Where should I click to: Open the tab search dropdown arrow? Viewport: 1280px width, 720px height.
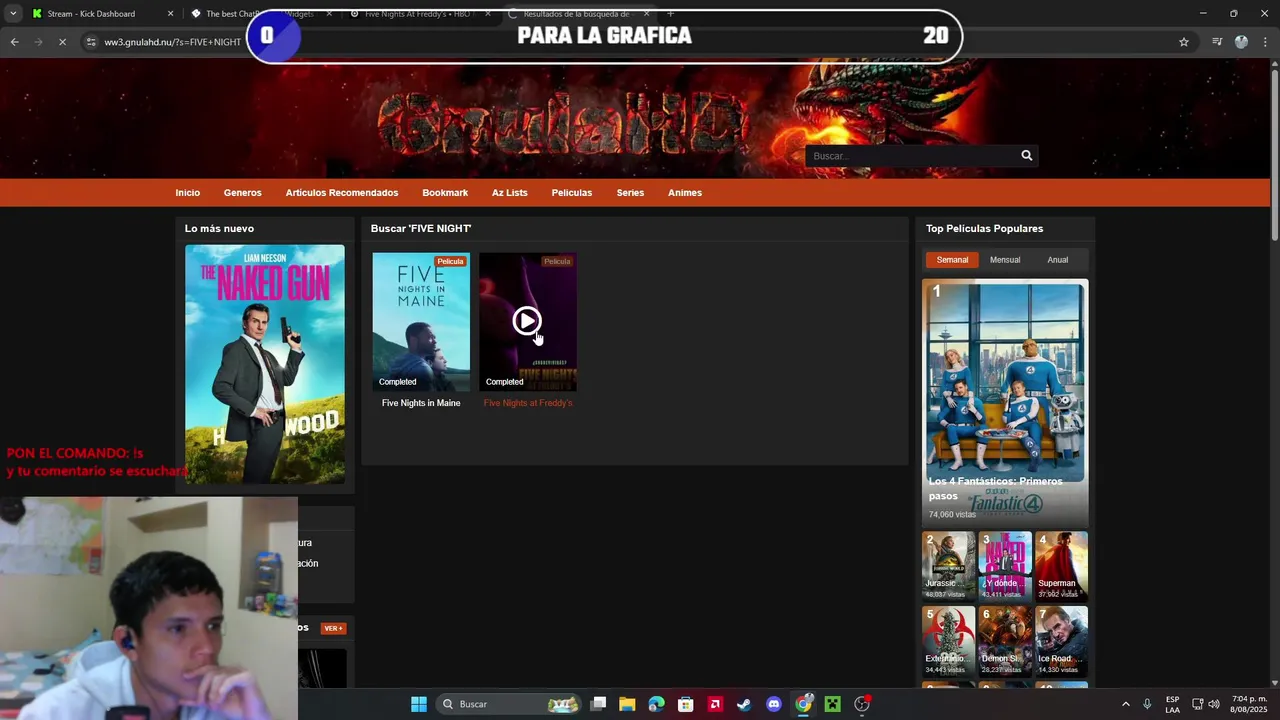pos(13,14)
